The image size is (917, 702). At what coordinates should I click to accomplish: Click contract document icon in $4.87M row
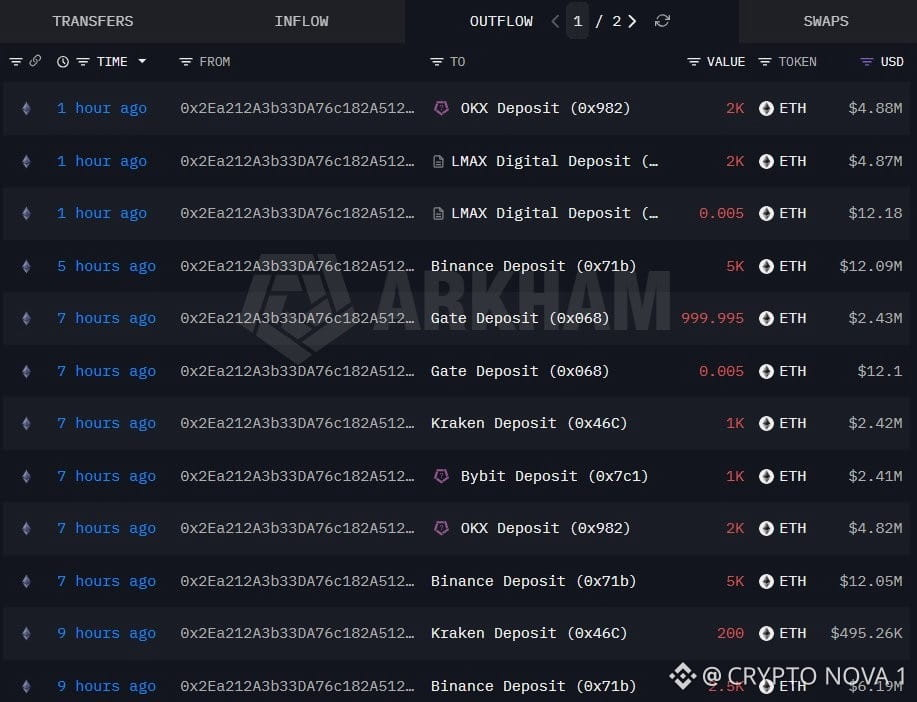(437, 161)
